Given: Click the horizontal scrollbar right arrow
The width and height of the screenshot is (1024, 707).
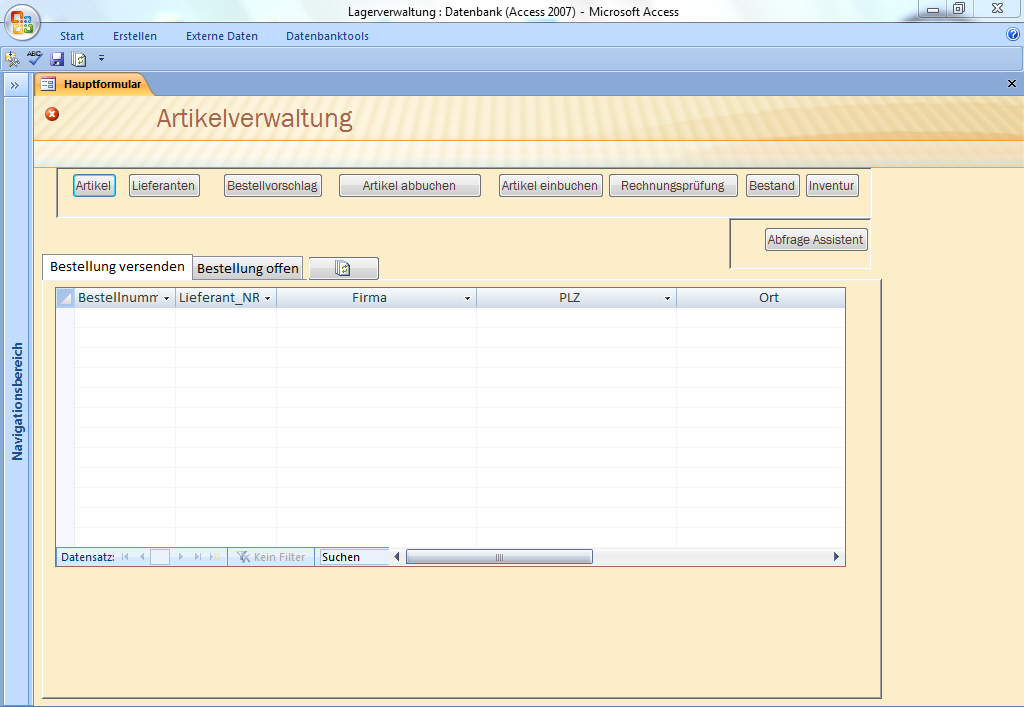Looking at the screenshot, I should (x=836, y=557).
